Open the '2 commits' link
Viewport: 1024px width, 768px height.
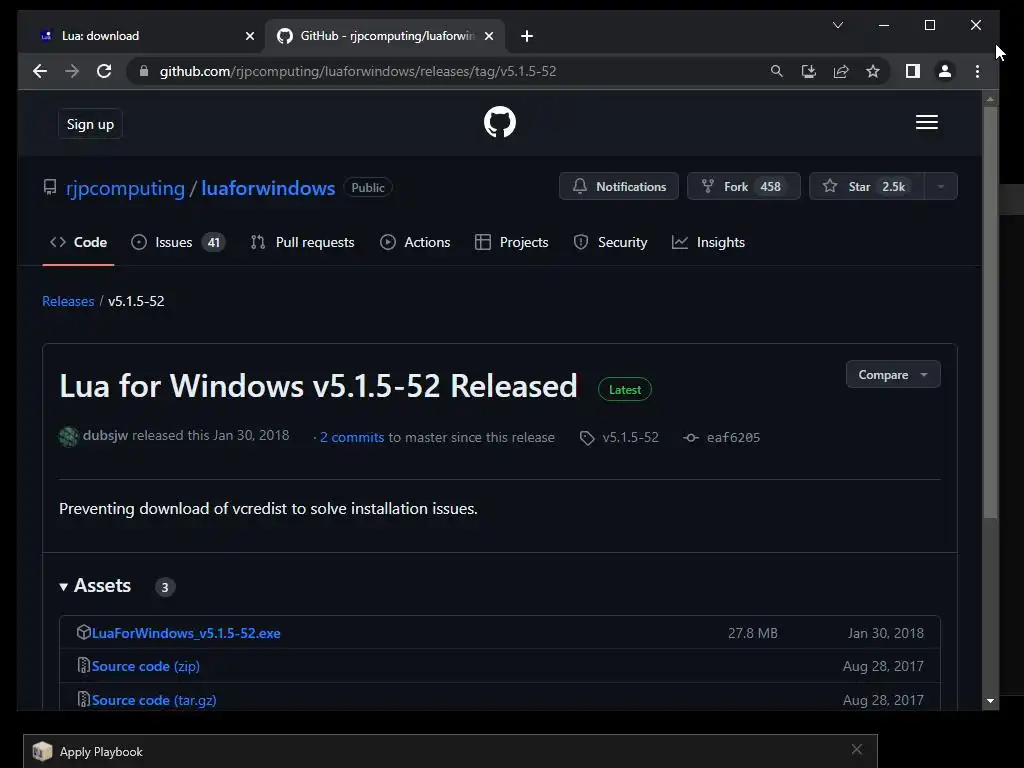(352, 438)
